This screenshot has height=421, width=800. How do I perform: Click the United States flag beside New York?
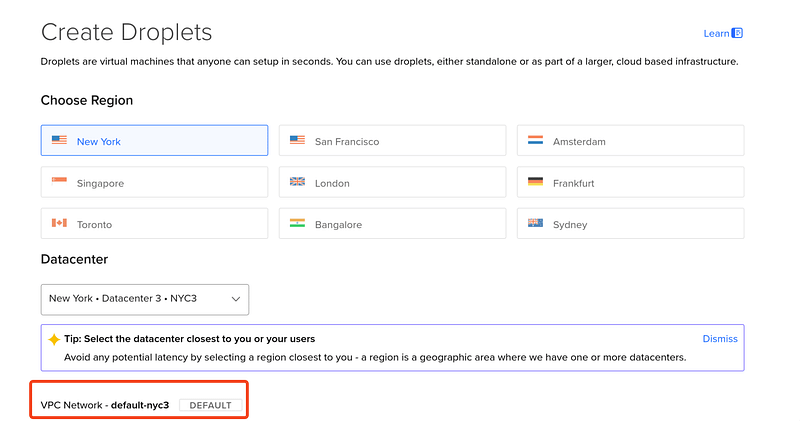(x=59, y=141)
